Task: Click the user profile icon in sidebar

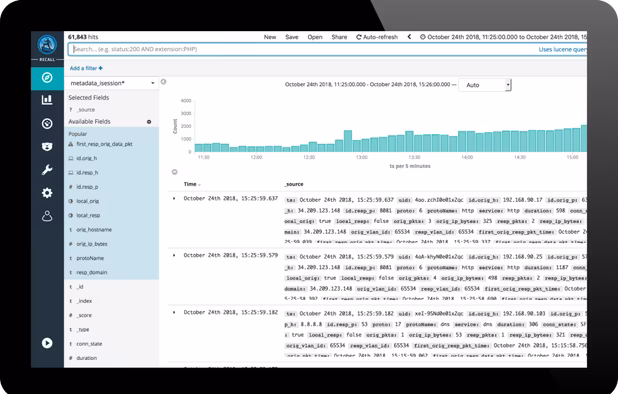Action: [47, 216]
